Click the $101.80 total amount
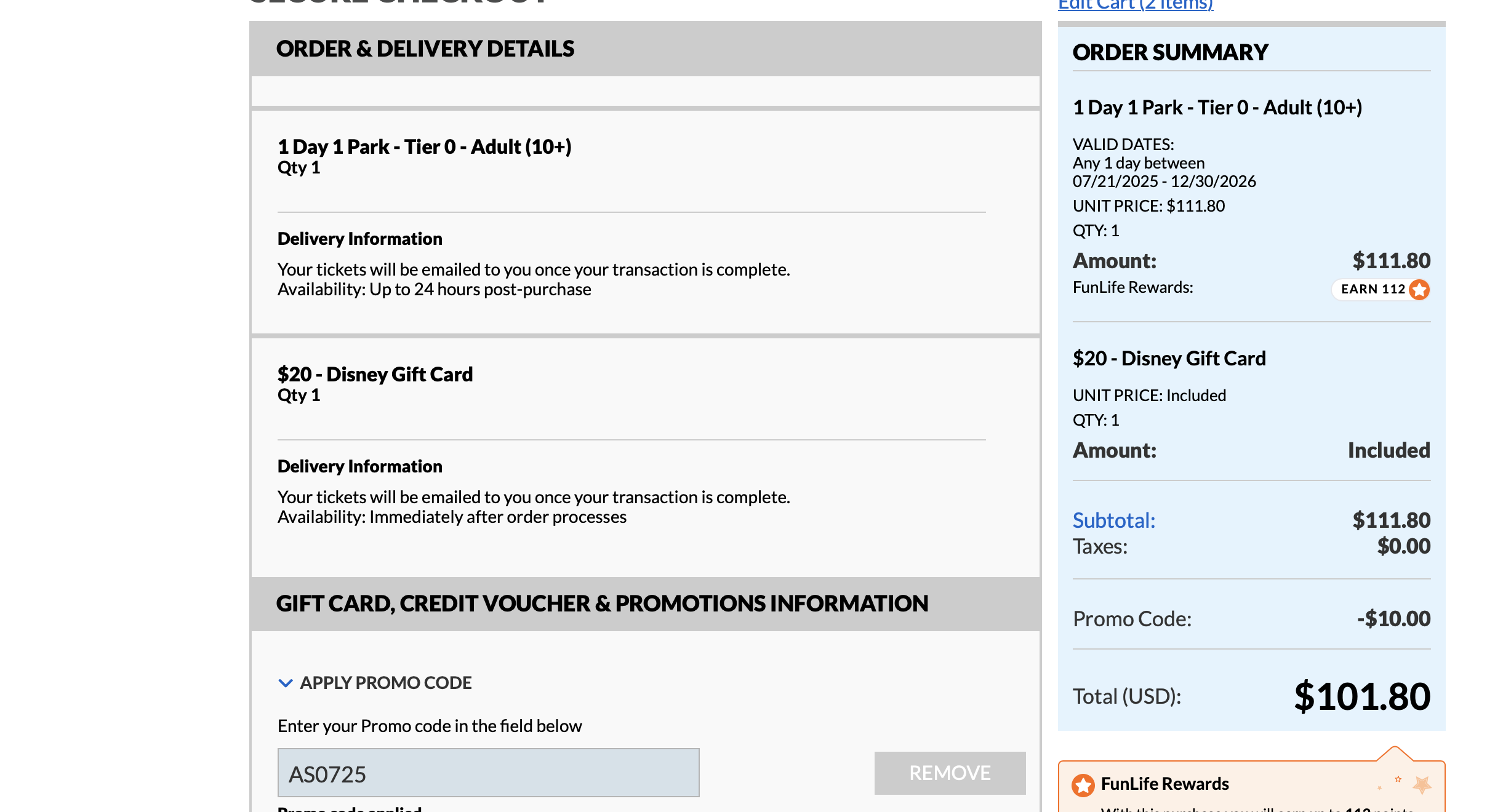1487x812 pixels. (1362, 697)
